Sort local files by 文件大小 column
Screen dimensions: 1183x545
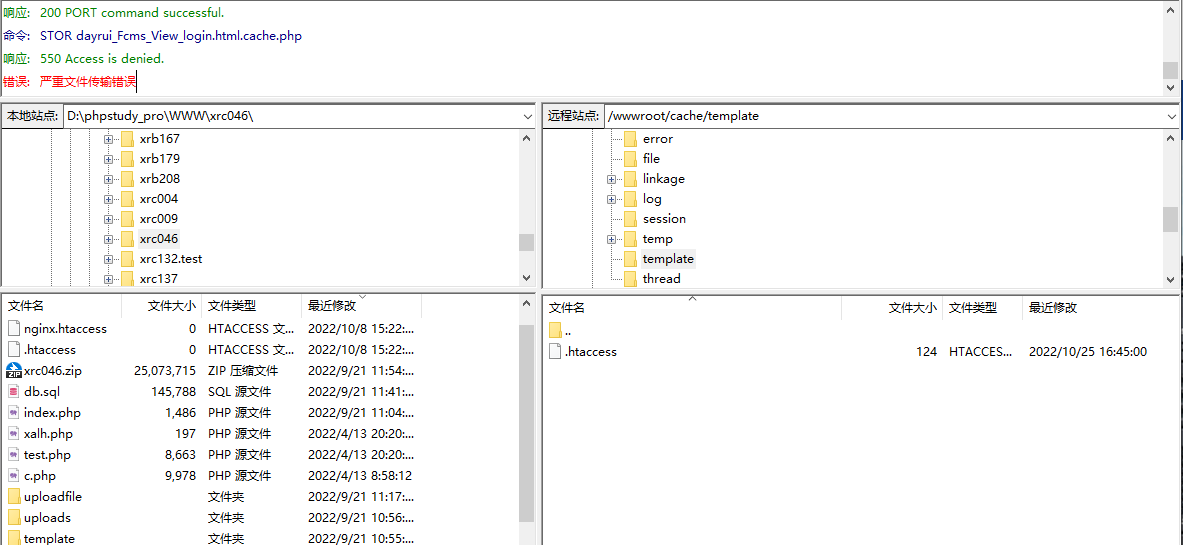point(171,307)
